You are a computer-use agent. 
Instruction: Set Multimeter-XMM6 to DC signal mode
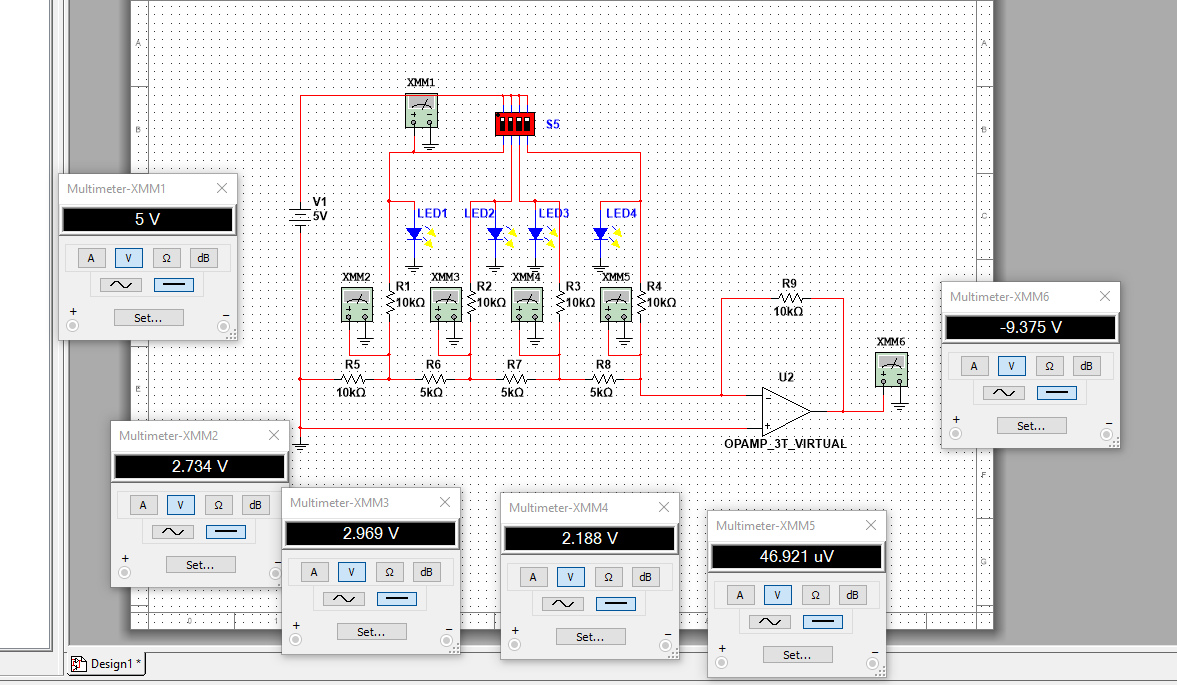tap(1056, 393)
